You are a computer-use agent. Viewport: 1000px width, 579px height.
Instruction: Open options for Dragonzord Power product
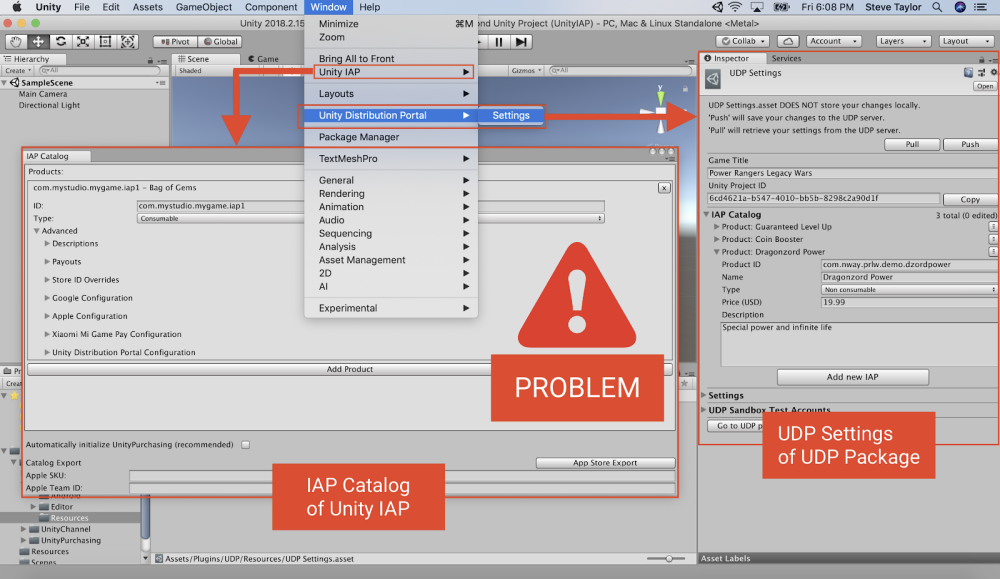(x=993, y=252)
